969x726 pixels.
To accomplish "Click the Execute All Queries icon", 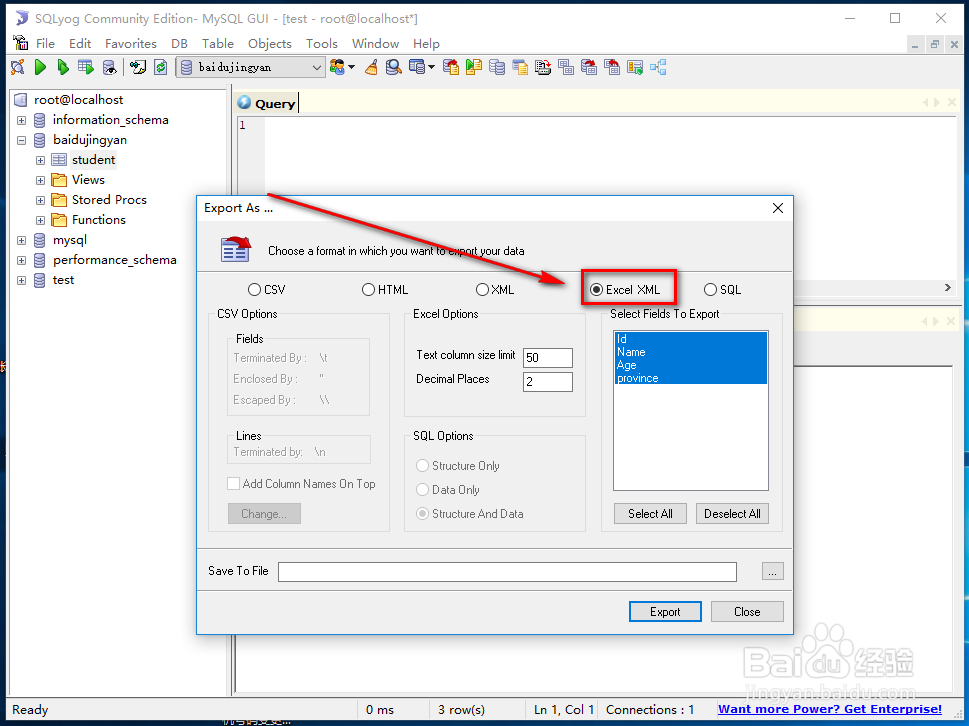I will pos(63,67).
